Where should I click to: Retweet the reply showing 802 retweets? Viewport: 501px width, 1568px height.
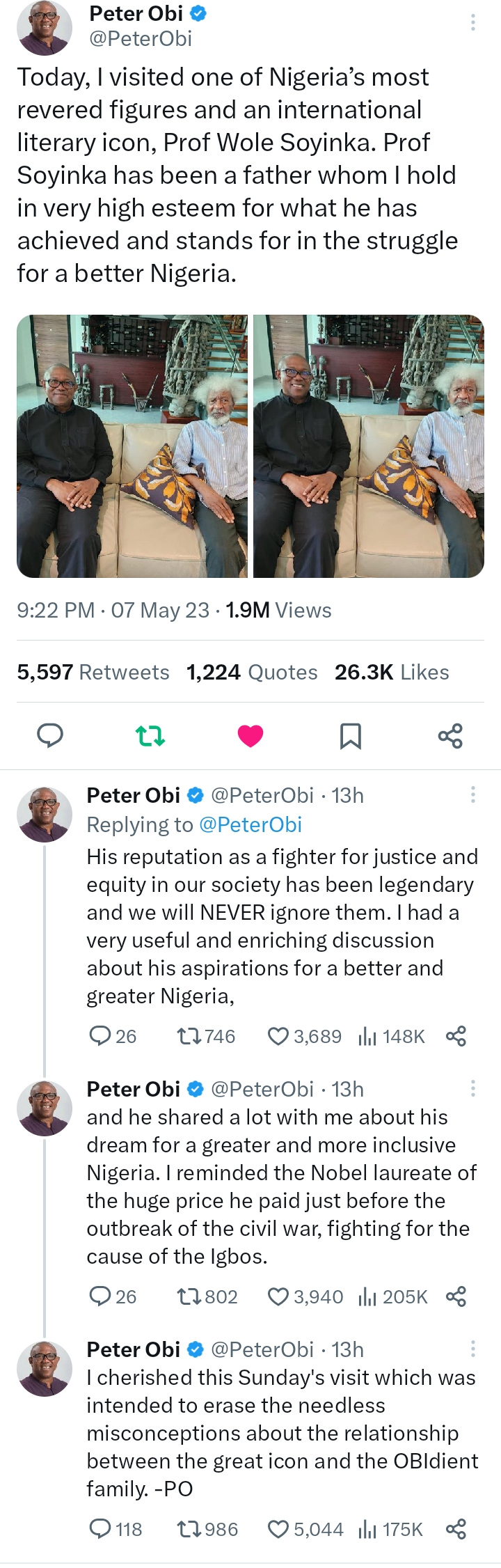(188, 1296)
